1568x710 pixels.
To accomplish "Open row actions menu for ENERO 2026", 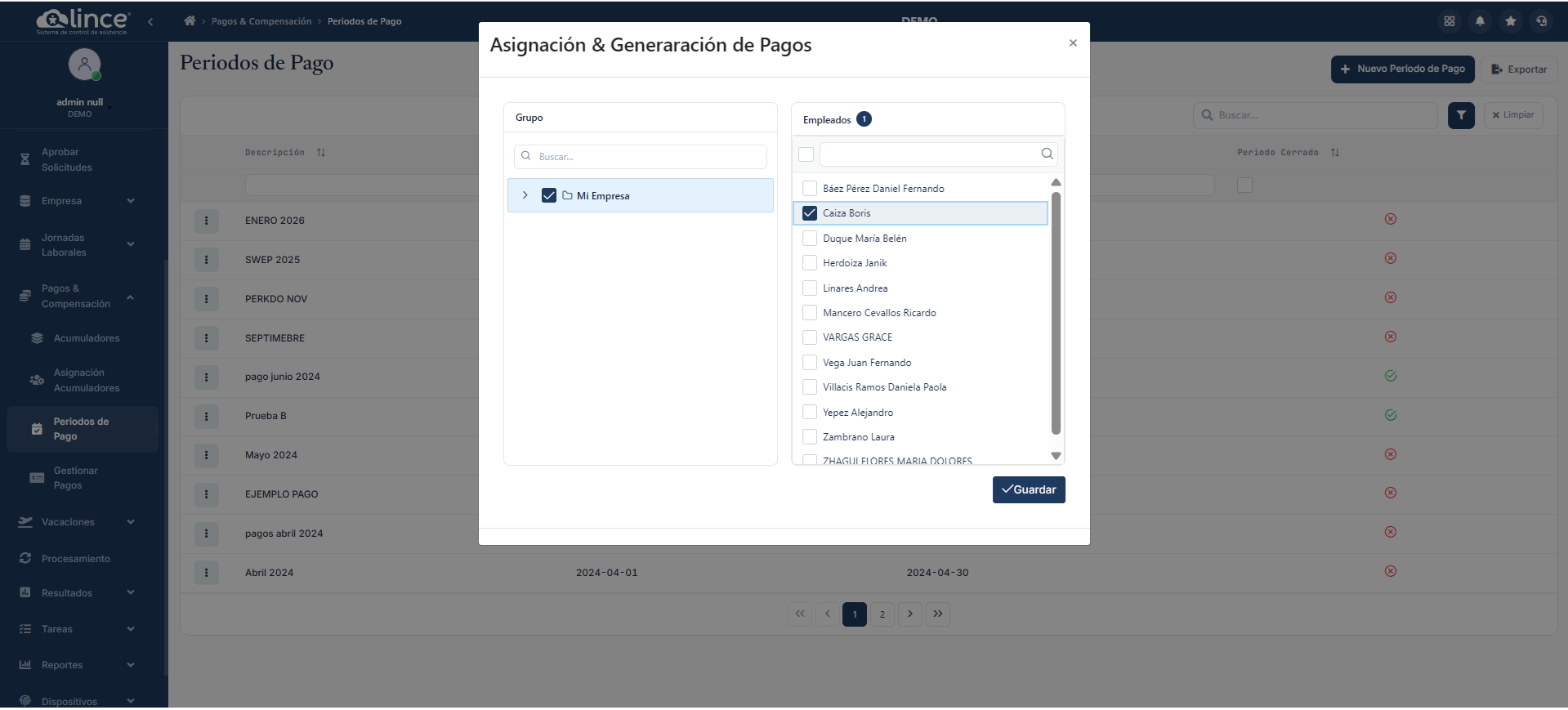I will 206,221.
